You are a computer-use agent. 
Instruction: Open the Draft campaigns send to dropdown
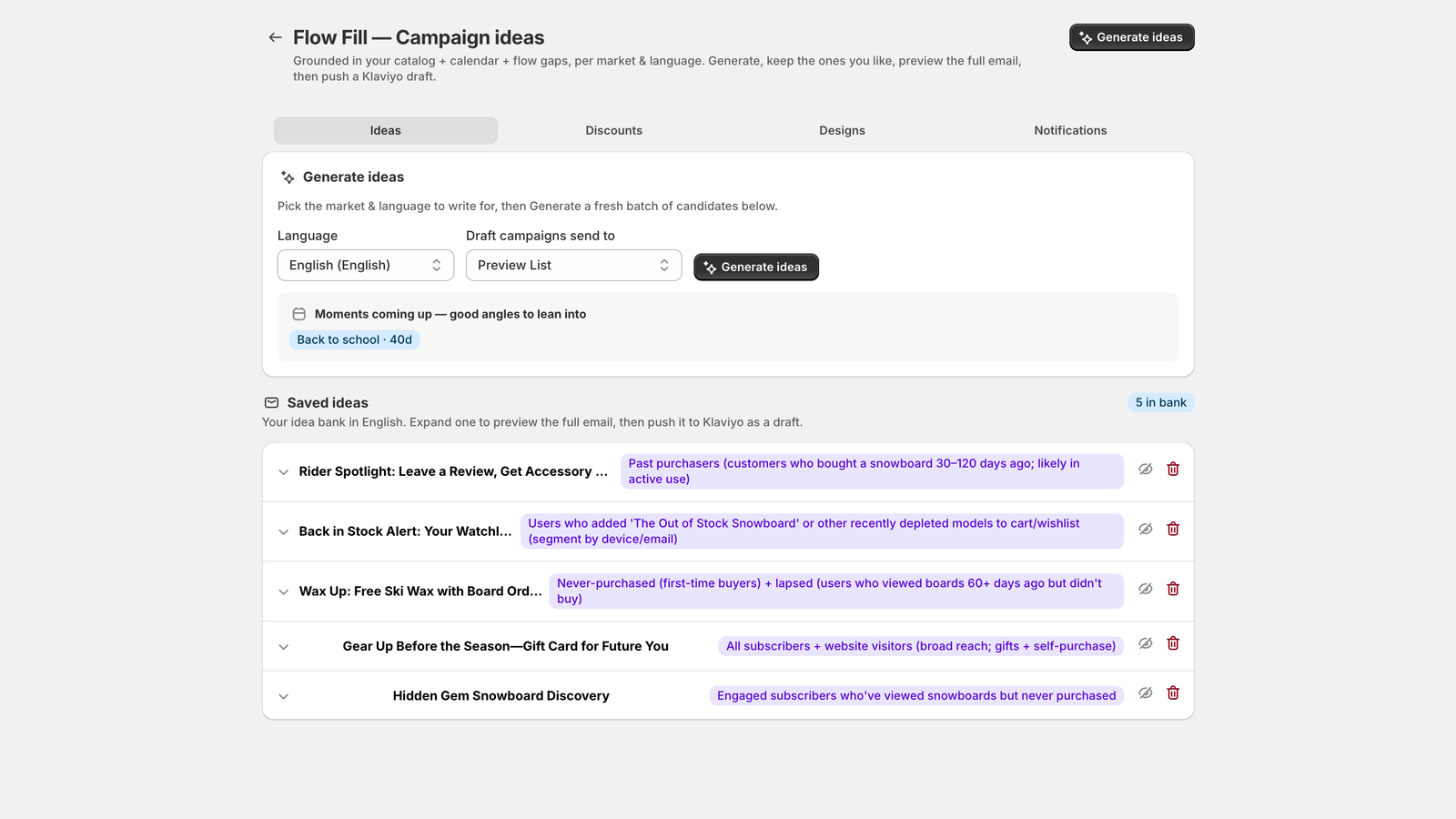tap(573, 265)
